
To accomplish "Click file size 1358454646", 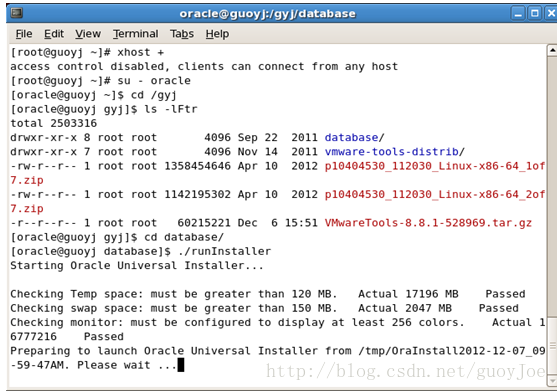I will point(197,166).
